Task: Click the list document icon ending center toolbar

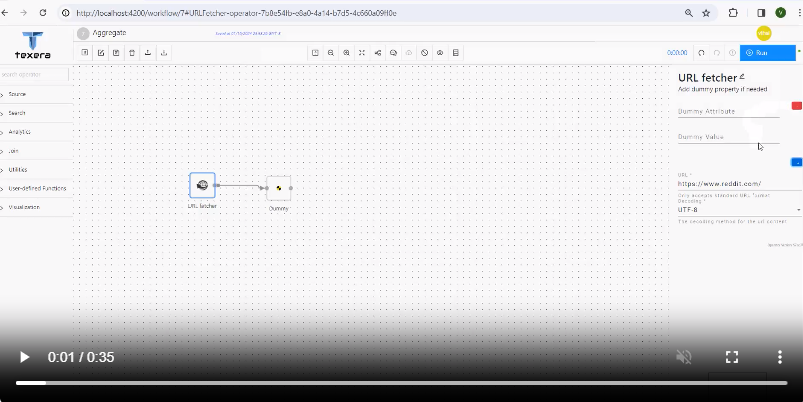Action: [456, 53]
